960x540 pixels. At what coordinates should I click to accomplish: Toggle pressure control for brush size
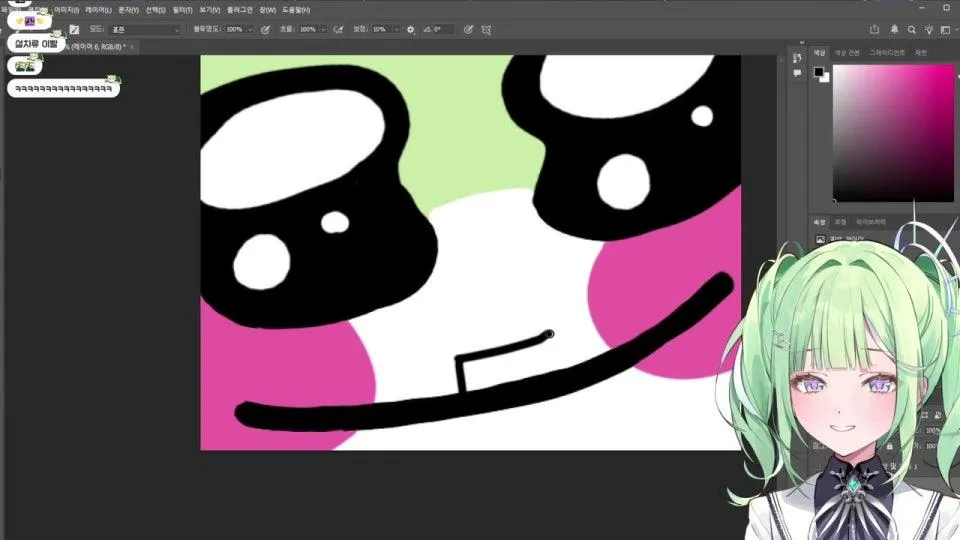pyautogui.click(x=468, y=29)
